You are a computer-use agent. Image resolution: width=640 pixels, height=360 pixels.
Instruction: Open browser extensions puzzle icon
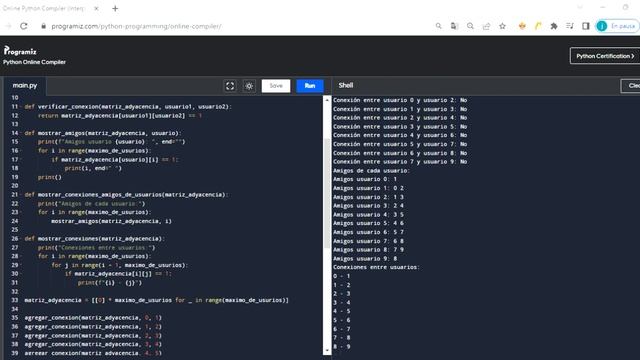coord(554,26)
